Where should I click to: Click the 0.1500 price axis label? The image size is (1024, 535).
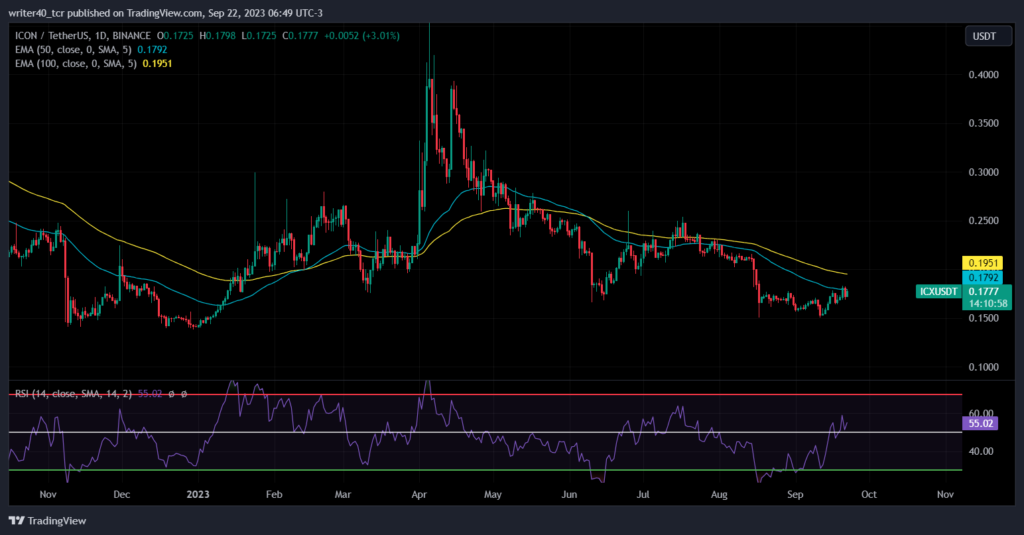984,318
